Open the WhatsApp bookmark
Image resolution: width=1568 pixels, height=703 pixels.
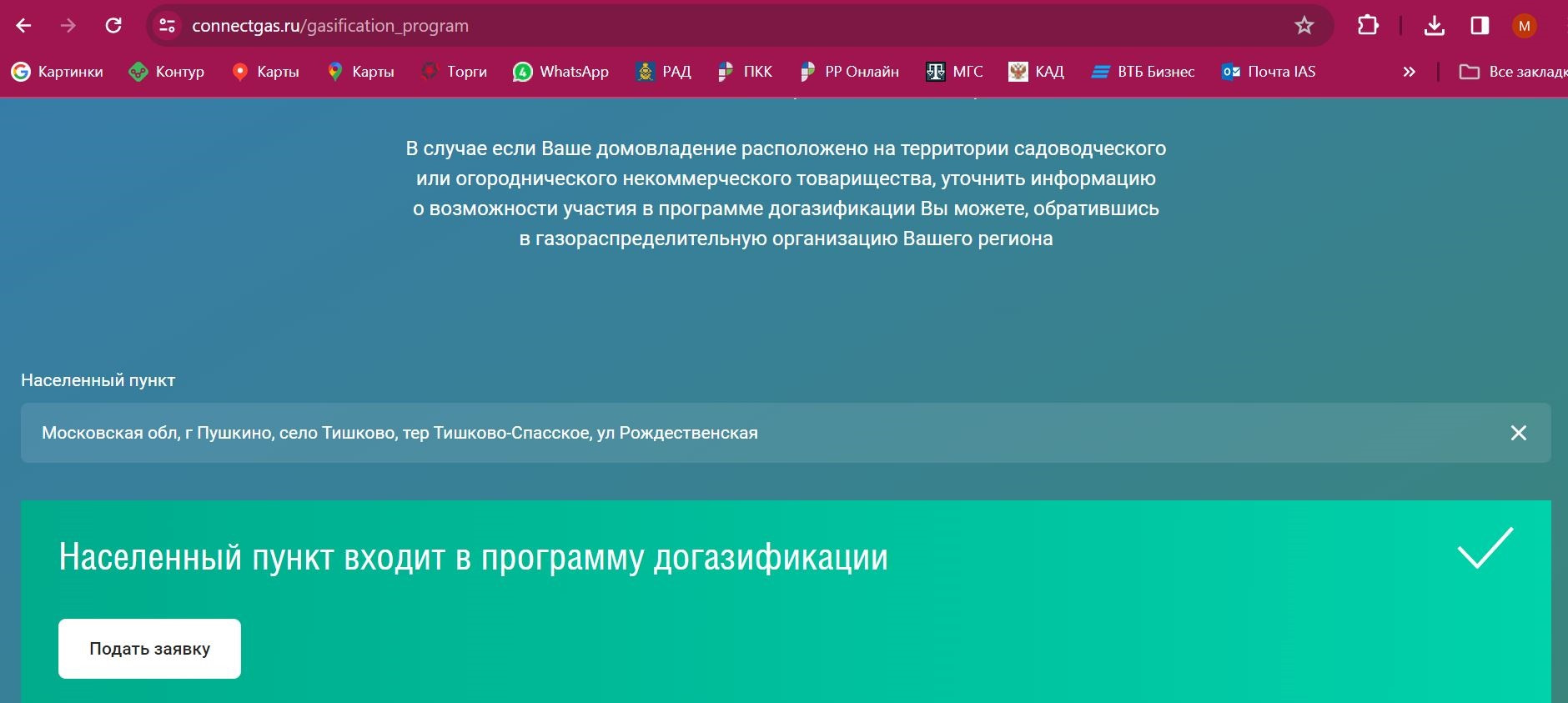pos(561,72)
